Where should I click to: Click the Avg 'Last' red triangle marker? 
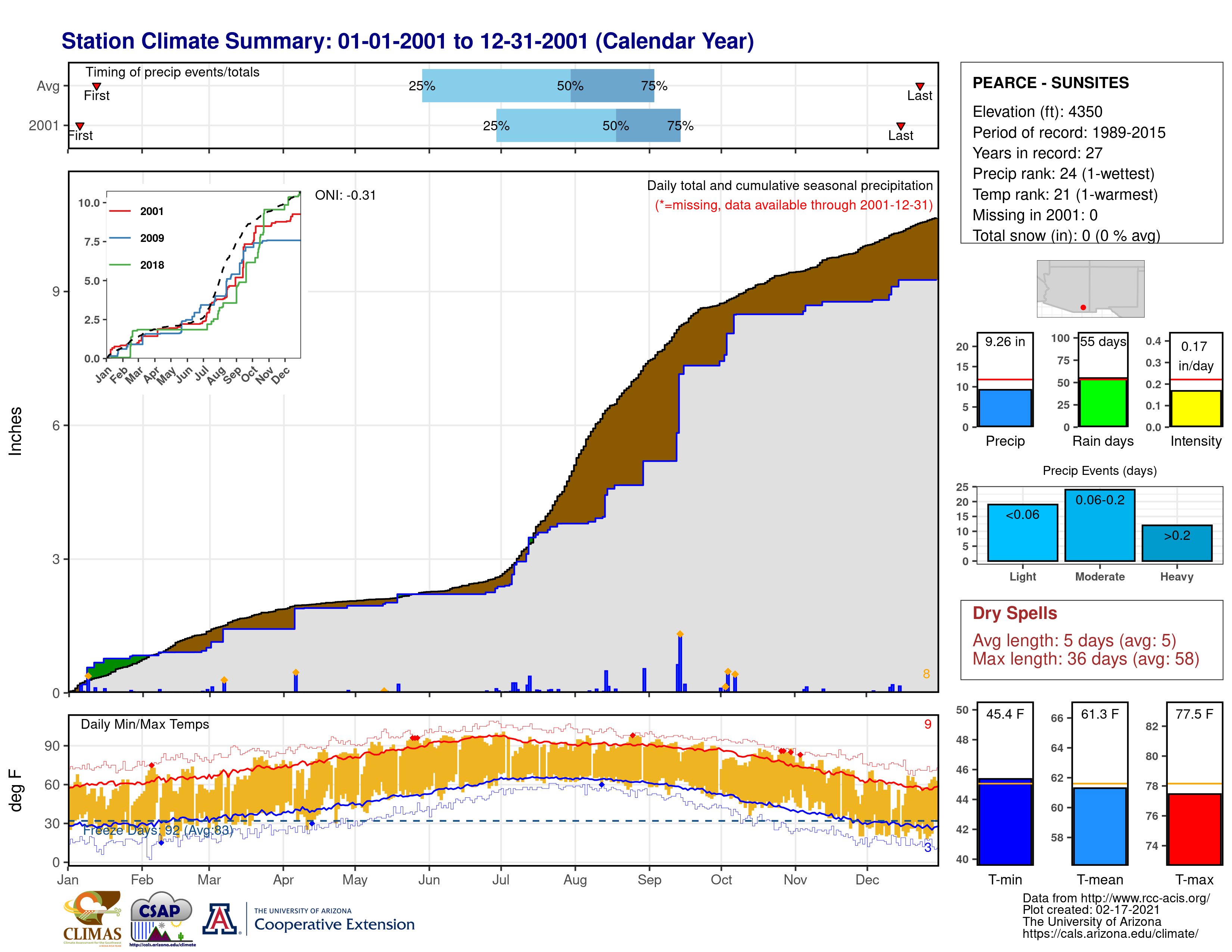(x=920, y=86)
